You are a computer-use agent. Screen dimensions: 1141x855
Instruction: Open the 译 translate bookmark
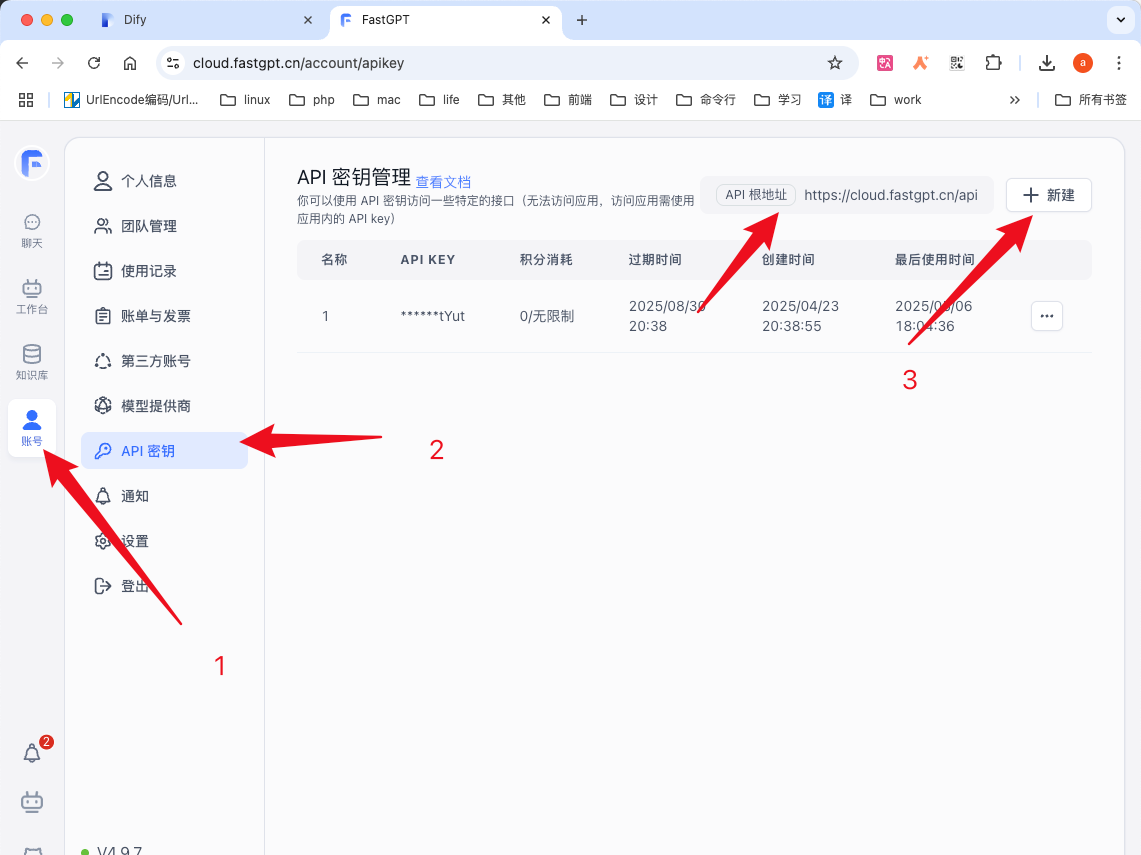835,100
